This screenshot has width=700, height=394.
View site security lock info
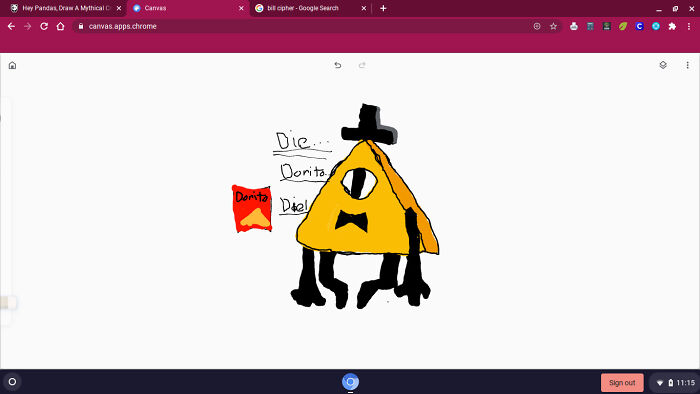[81, 26]
